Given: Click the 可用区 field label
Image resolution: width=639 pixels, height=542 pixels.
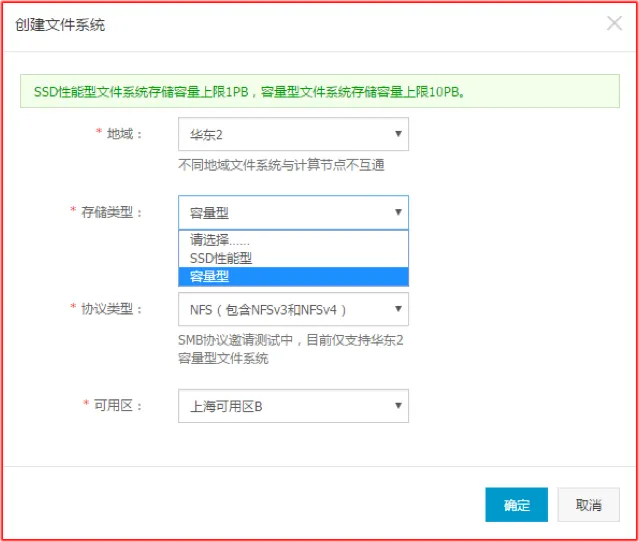Looking at the screenshot, I should (117, 405).
